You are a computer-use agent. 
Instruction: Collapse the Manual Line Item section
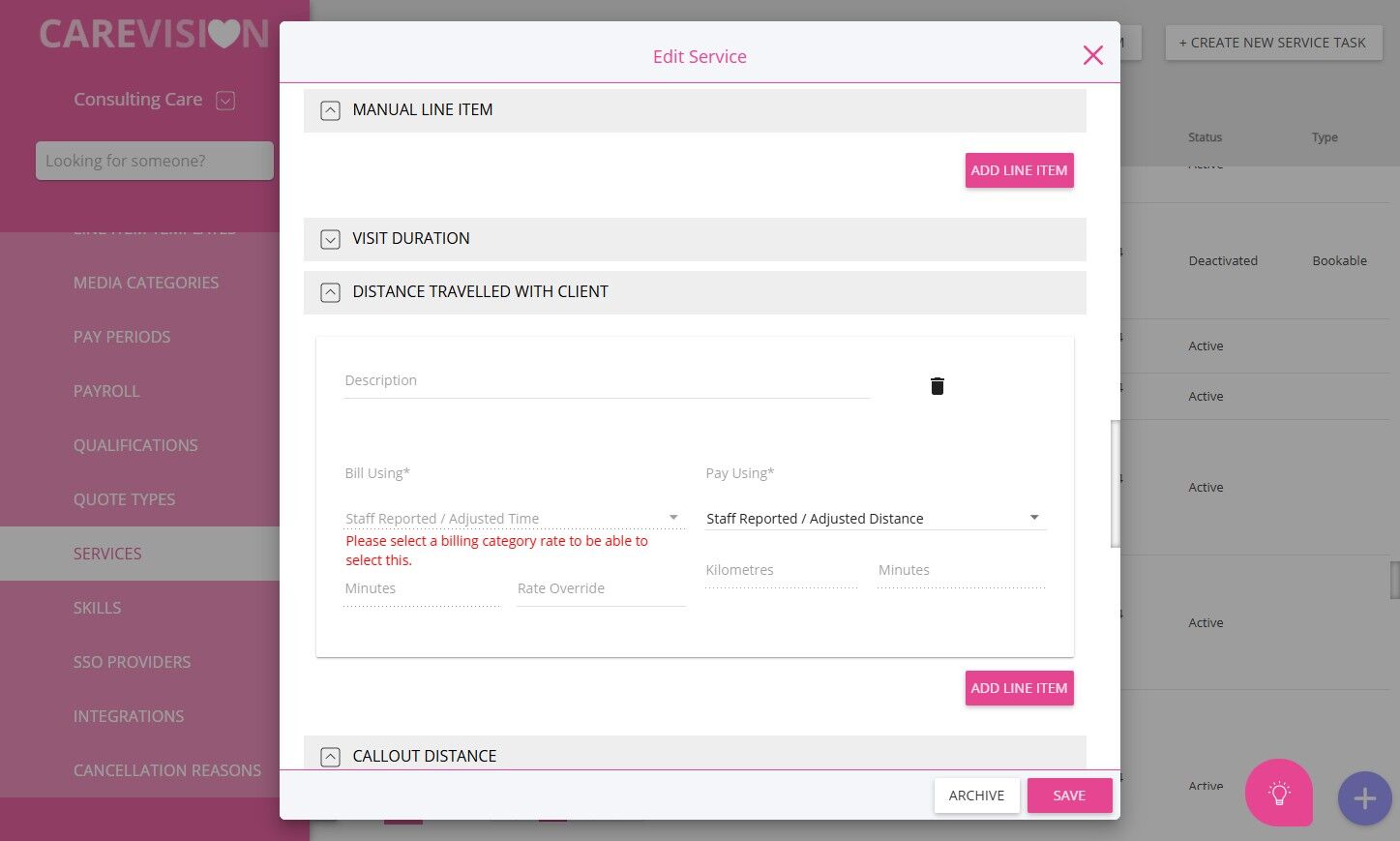pyautogui.click(x=330, y=110)
